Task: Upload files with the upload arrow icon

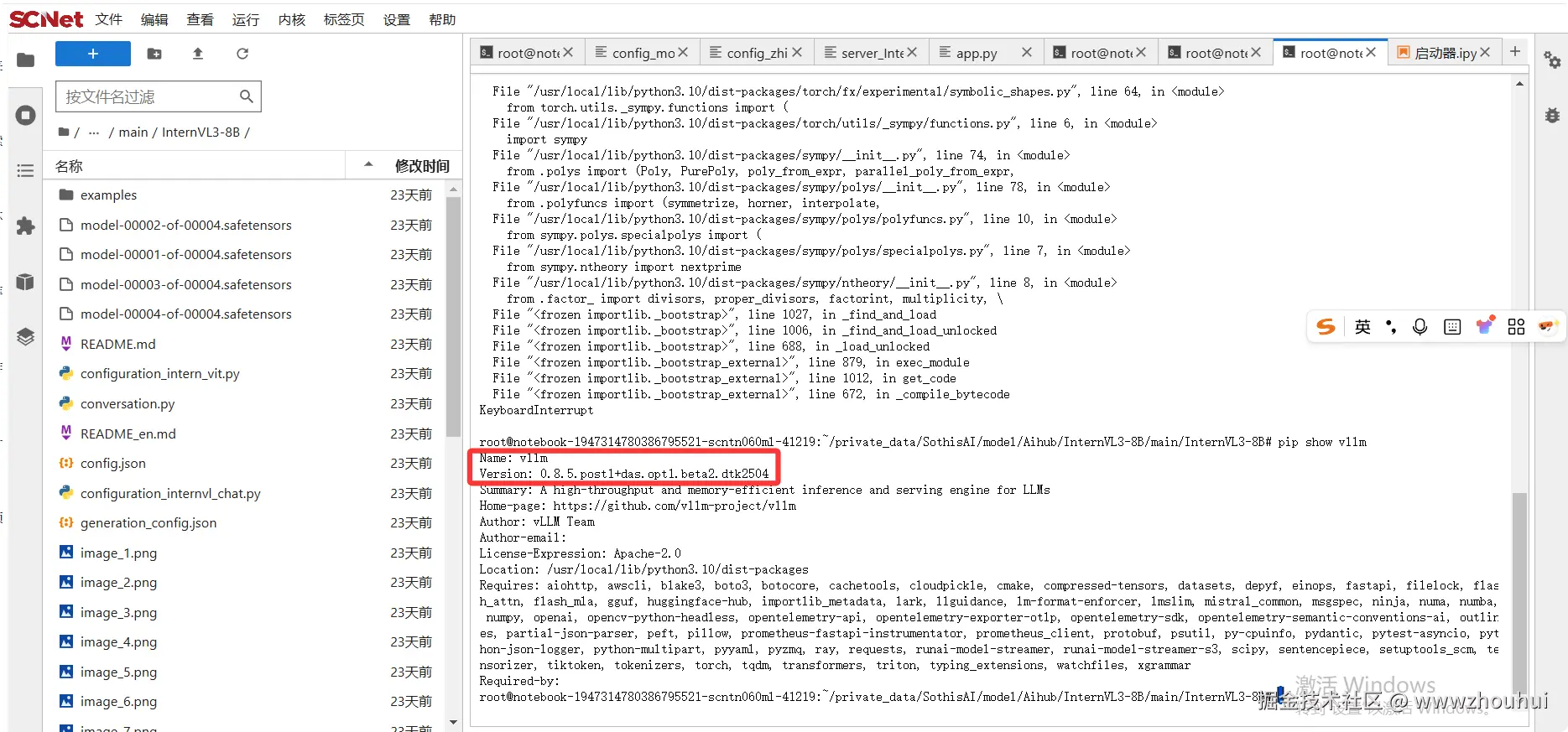Action: pos(198,54)
